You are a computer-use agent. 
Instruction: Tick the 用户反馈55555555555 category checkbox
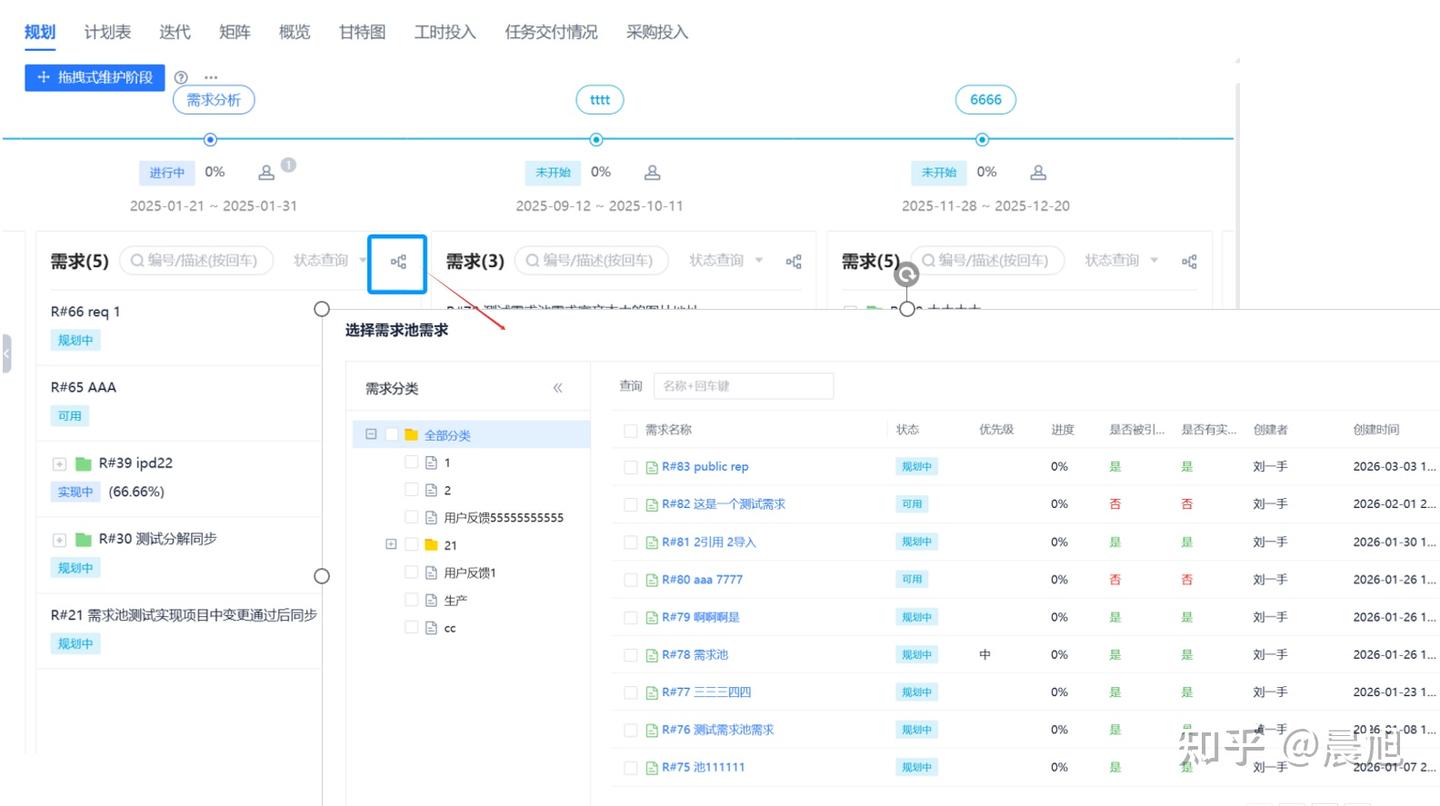tap(411, 518)
